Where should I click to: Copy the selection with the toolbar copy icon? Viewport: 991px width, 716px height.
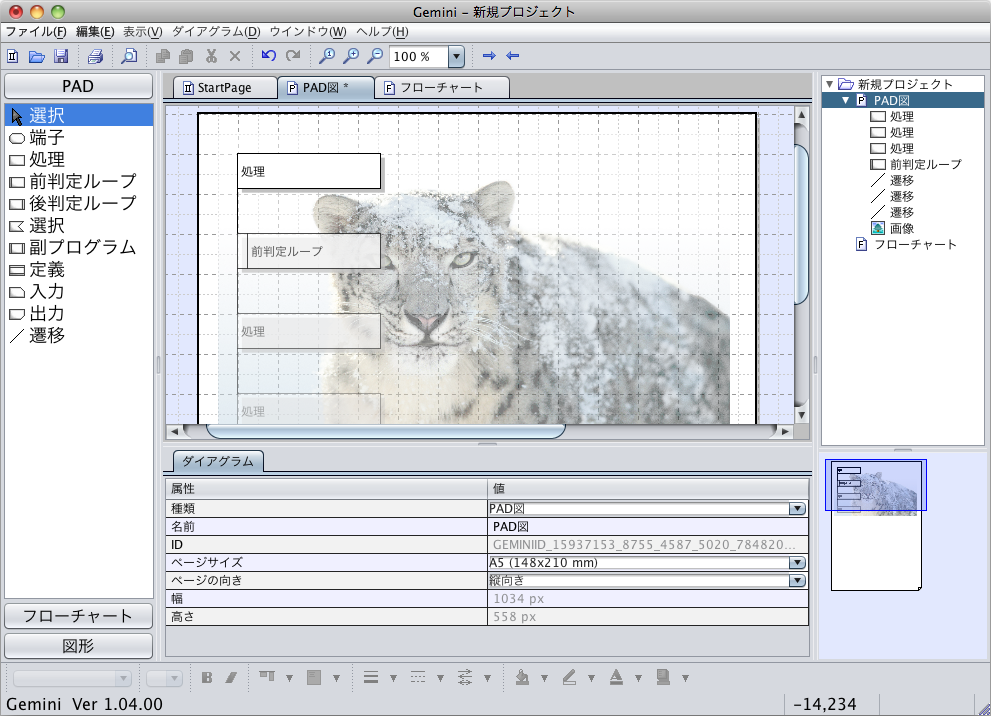coord(162,56)
